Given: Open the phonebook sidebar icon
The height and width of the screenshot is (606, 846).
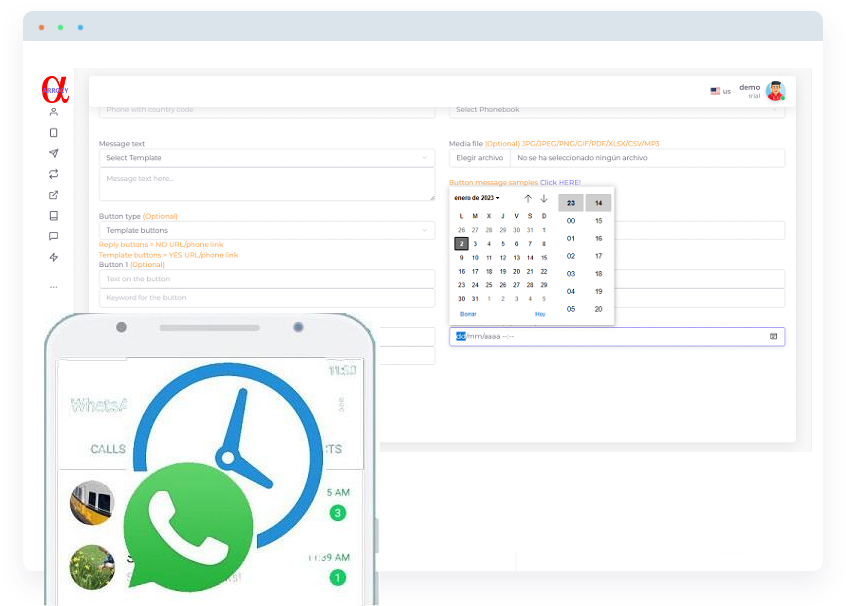Looking at the screenshot, I should [x=54, y=216].
